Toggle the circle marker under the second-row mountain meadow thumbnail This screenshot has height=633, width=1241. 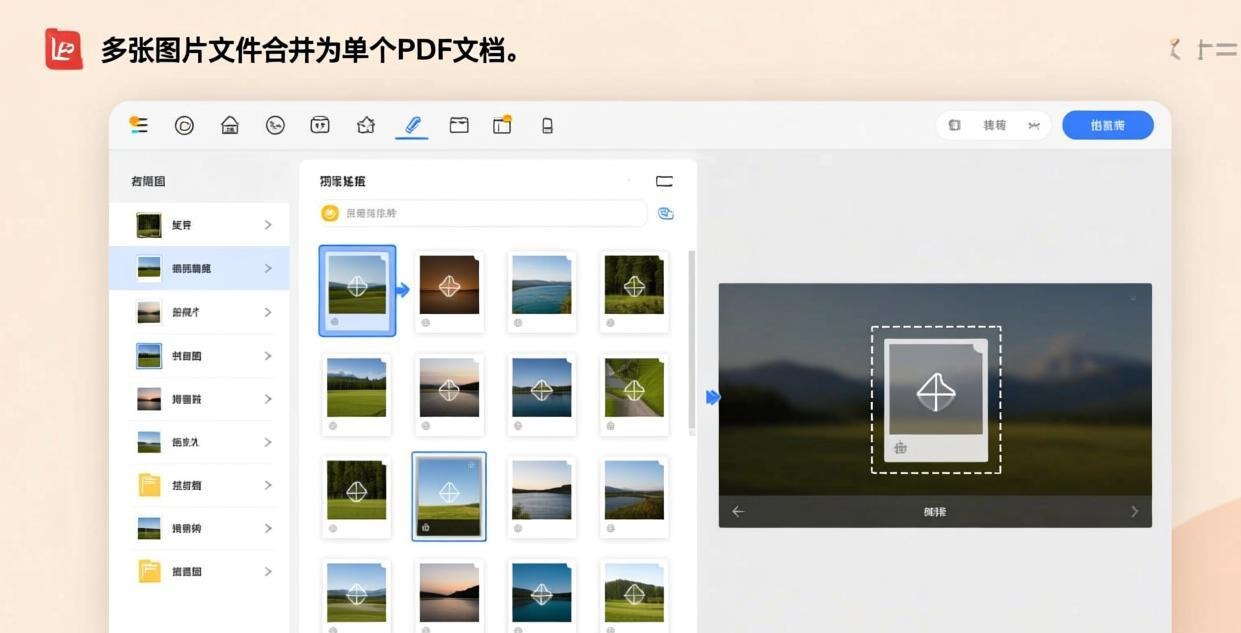coord(333,426)
